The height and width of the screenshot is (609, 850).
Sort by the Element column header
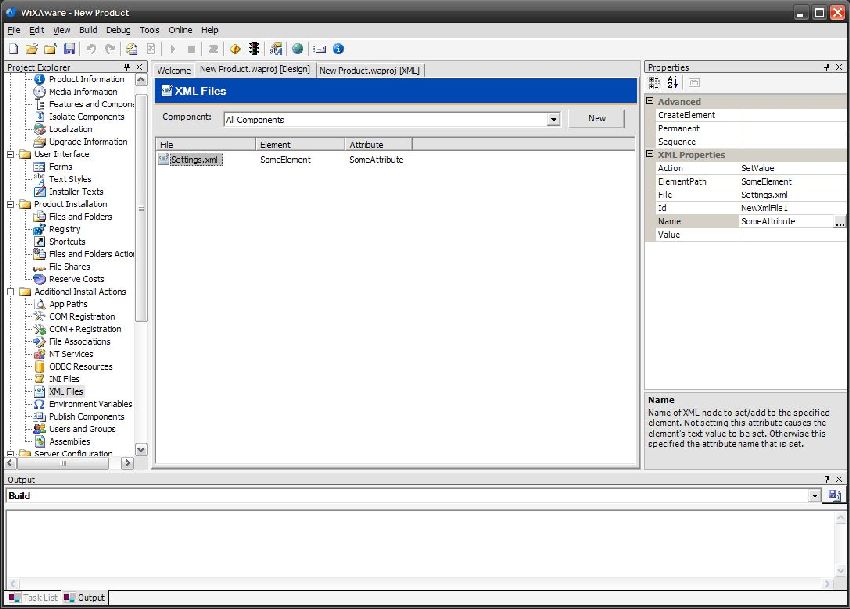tap(300, 145)
